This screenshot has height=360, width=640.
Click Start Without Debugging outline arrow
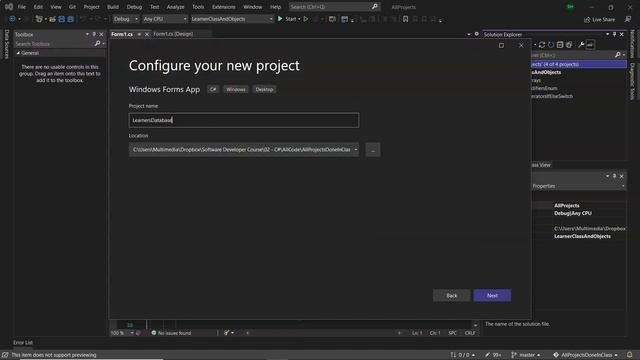[x=306, y=19]
